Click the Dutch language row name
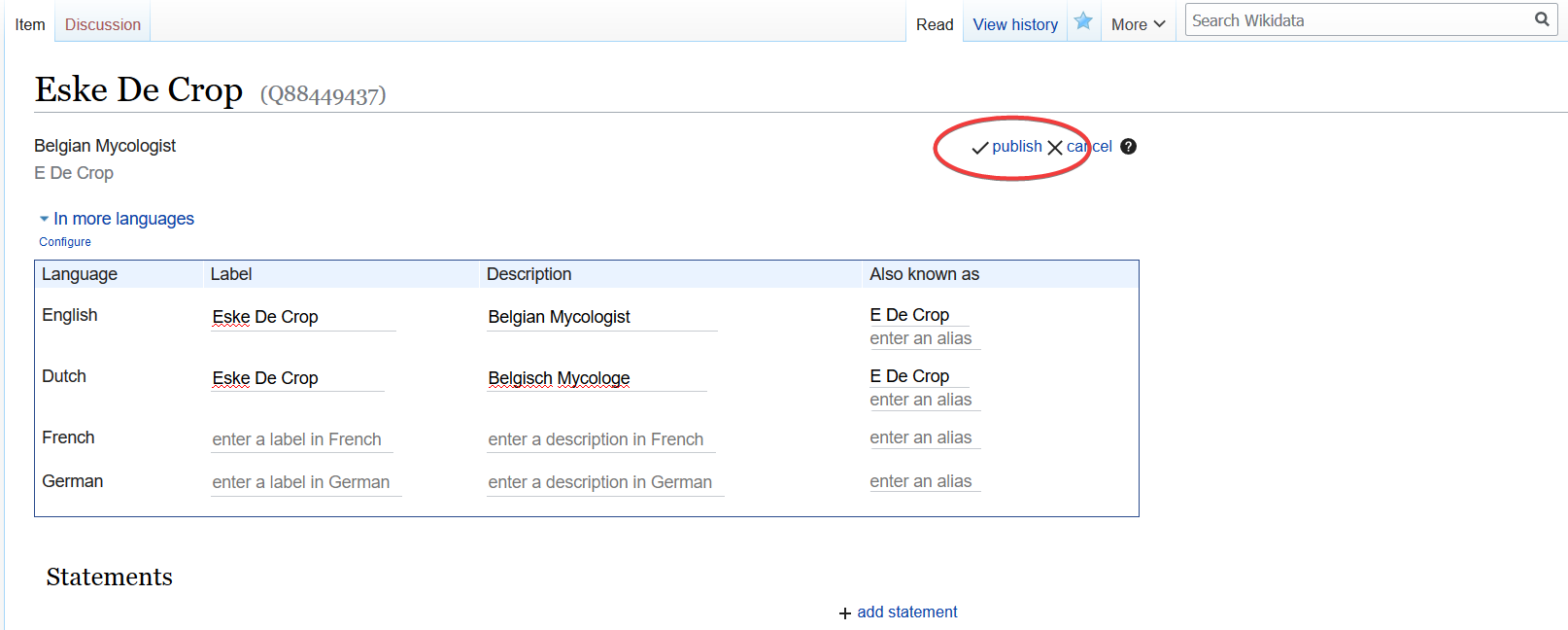1568x630 pixels. (x=64, y=376)
